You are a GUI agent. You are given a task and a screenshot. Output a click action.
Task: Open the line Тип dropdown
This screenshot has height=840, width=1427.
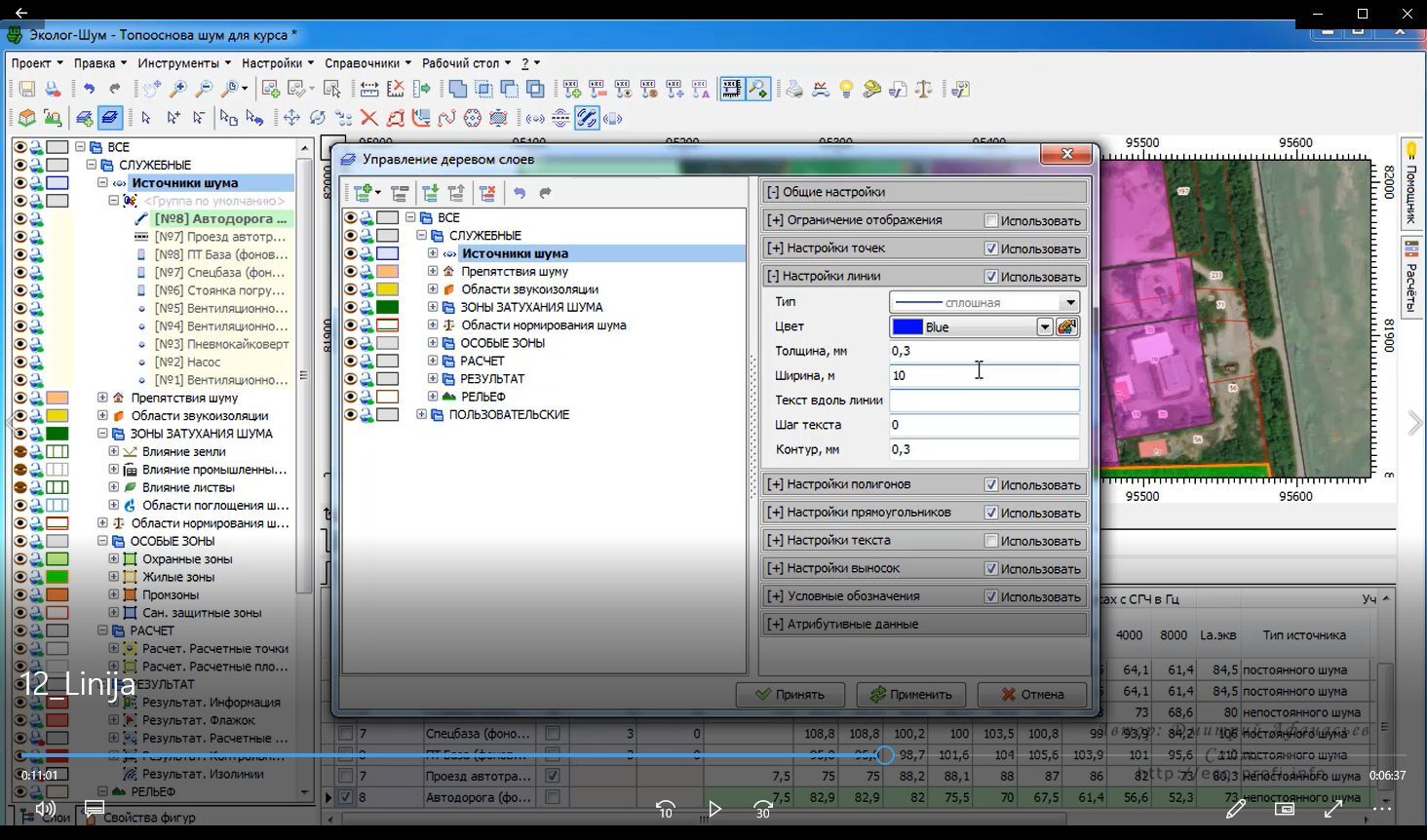1069,302
